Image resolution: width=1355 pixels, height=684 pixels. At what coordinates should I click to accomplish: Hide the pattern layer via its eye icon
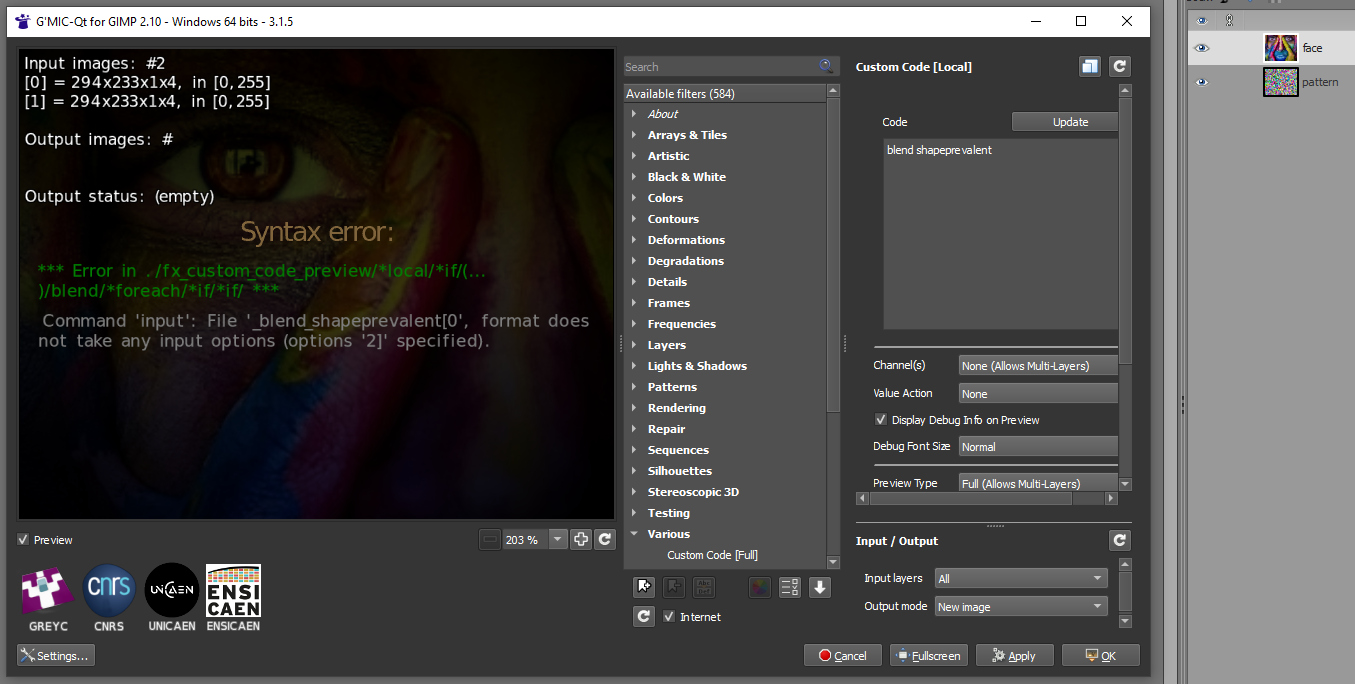click(1202, 82)
